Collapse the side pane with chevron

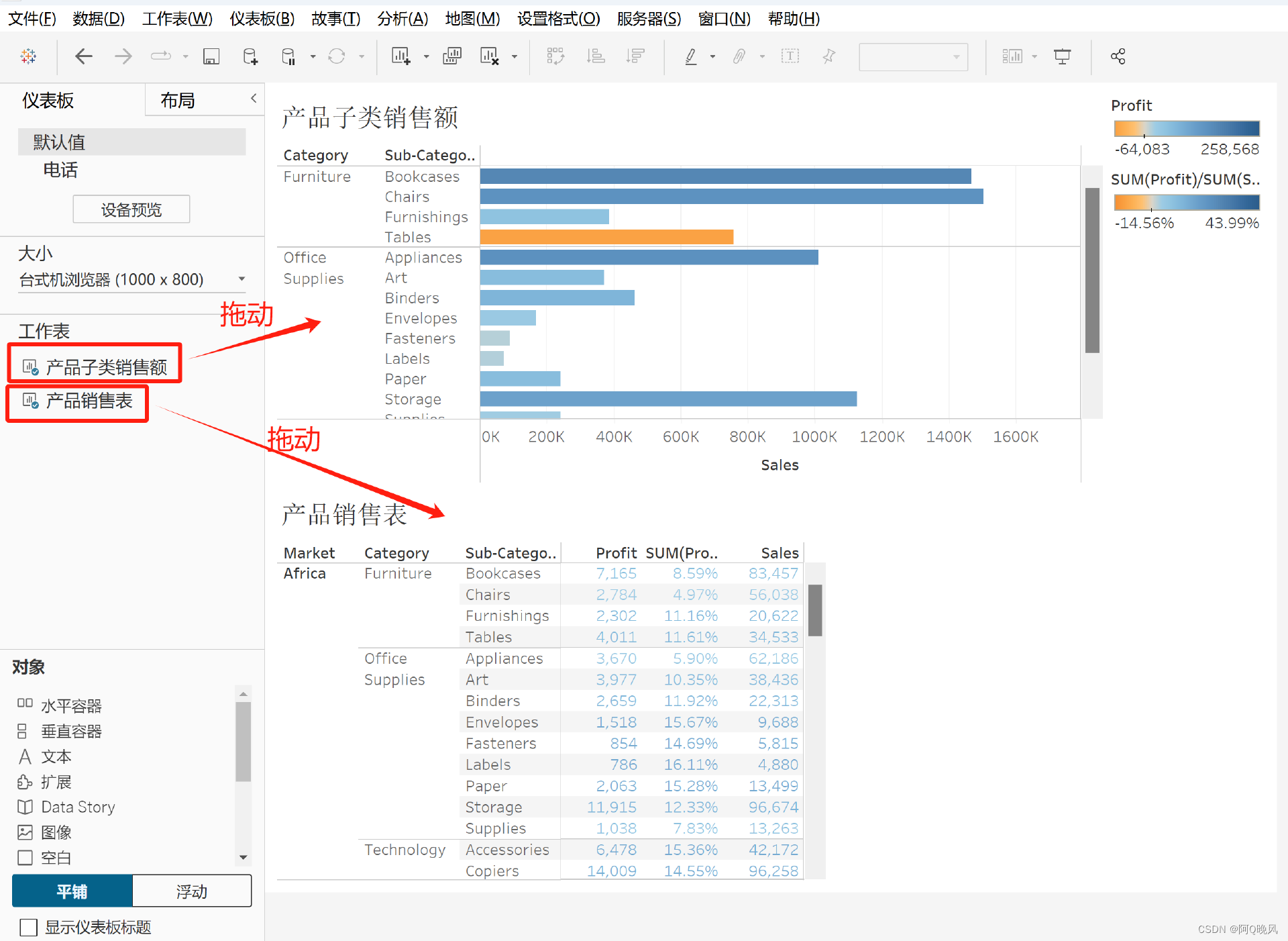254,99
